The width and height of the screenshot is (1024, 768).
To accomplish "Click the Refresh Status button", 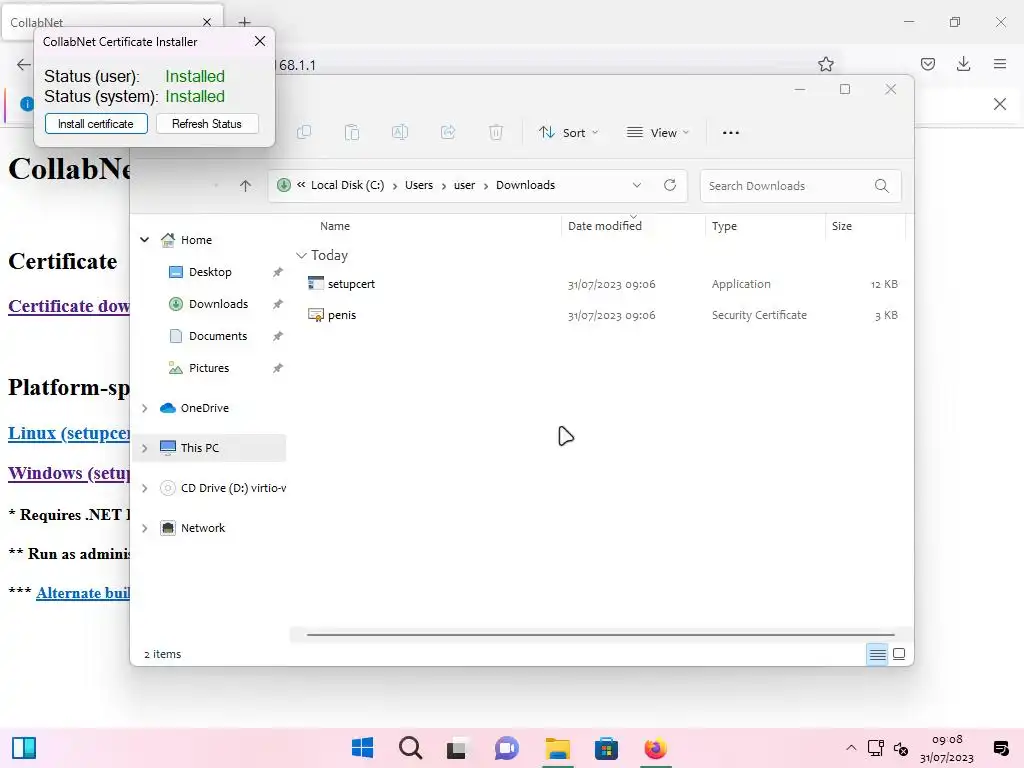I will 207,123.
